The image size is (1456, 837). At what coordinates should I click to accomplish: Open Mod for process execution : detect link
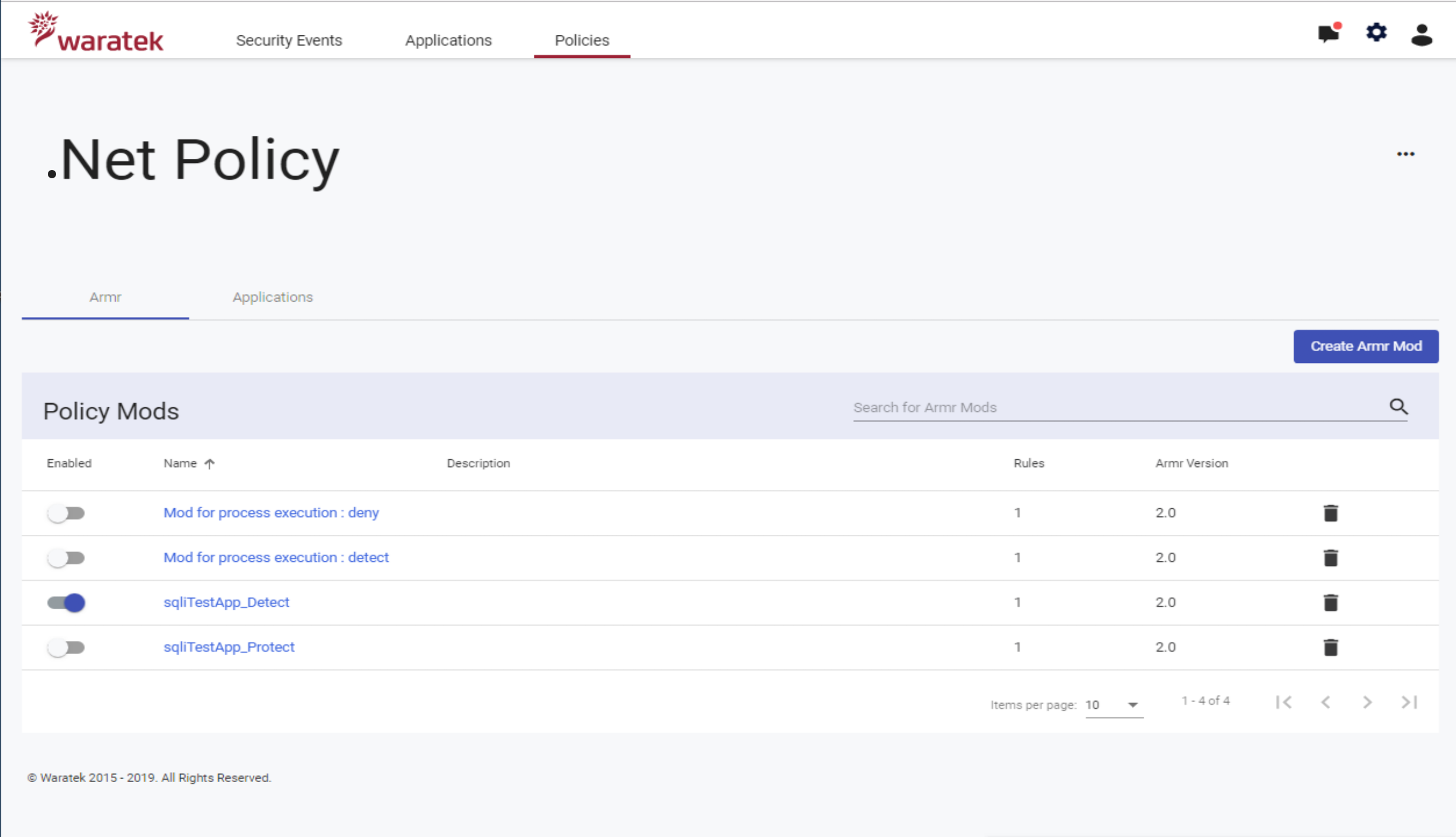coord(276,557)
